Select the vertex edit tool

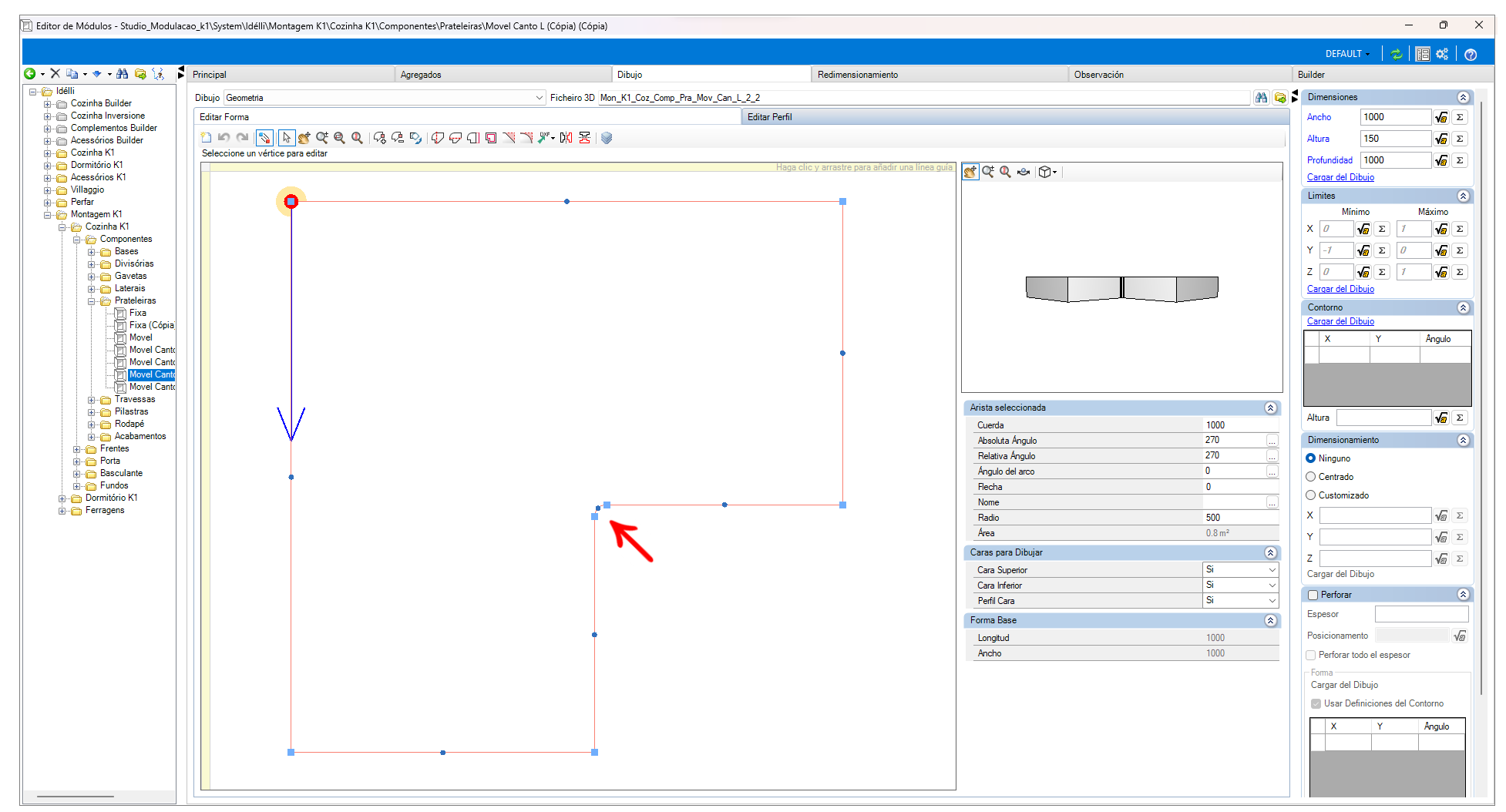click(x=264, y=138)
